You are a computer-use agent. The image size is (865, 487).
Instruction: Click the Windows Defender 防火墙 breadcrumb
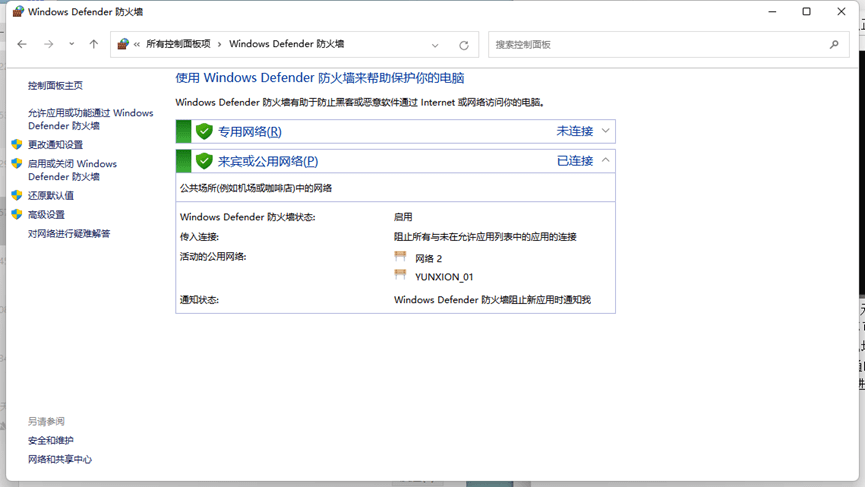(x=286, y=44)
